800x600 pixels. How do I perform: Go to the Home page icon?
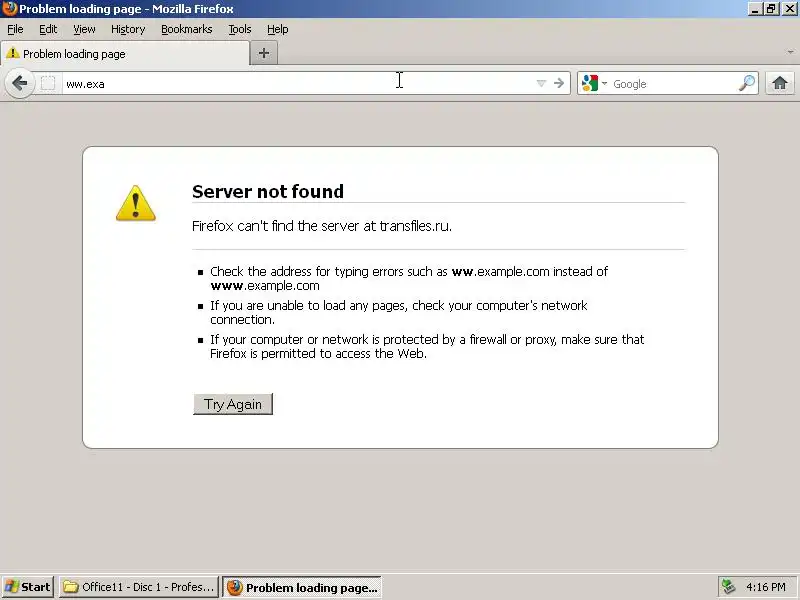tap(780, 83)
